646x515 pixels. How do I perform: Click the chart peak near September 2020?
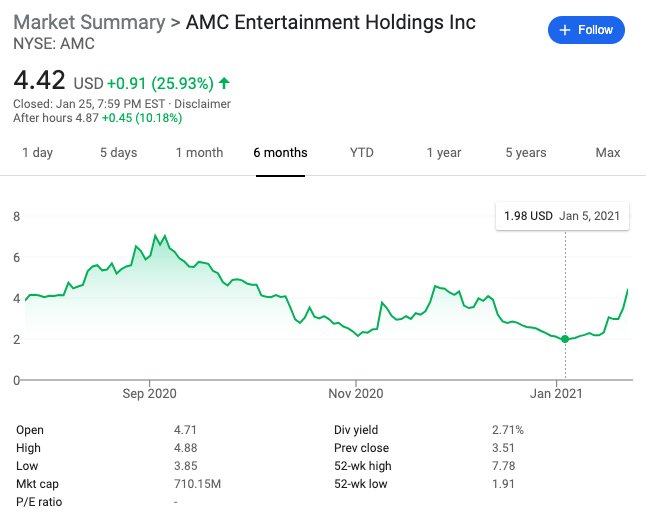click(x=154, y=235)
